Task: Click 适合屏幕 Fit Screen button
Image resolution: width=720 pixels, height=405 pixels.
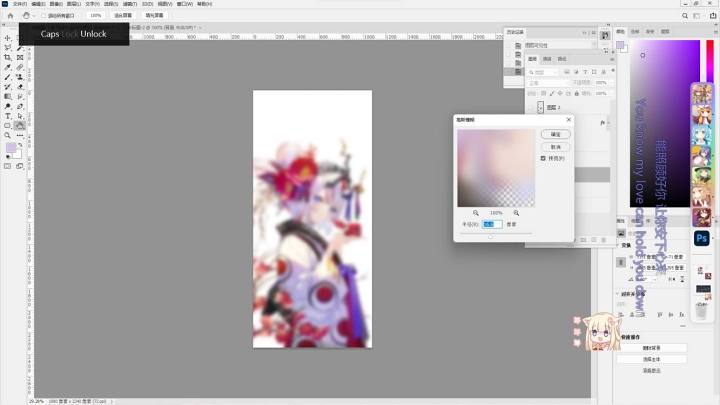Action: coord(123,15)
